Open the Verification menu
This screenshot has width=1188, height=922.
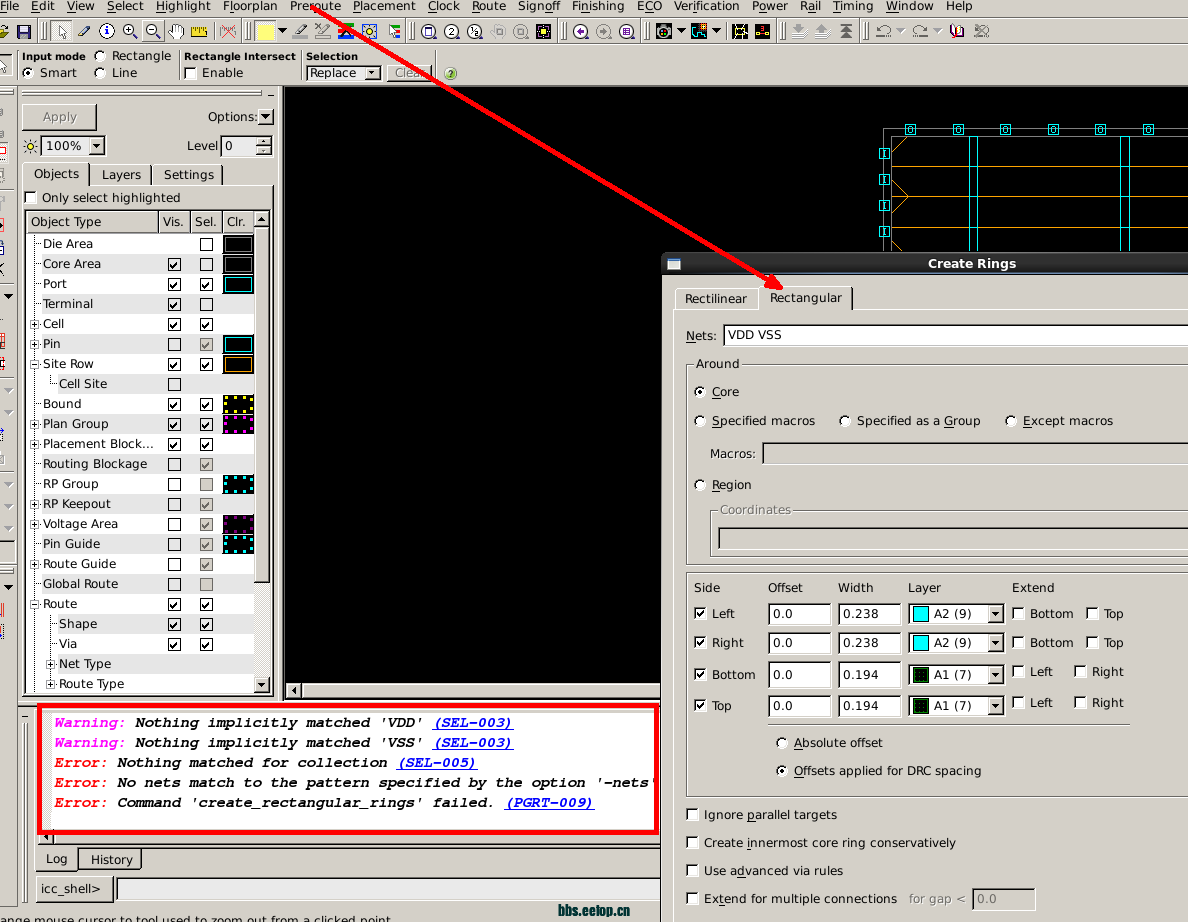(x=706, y=6)
